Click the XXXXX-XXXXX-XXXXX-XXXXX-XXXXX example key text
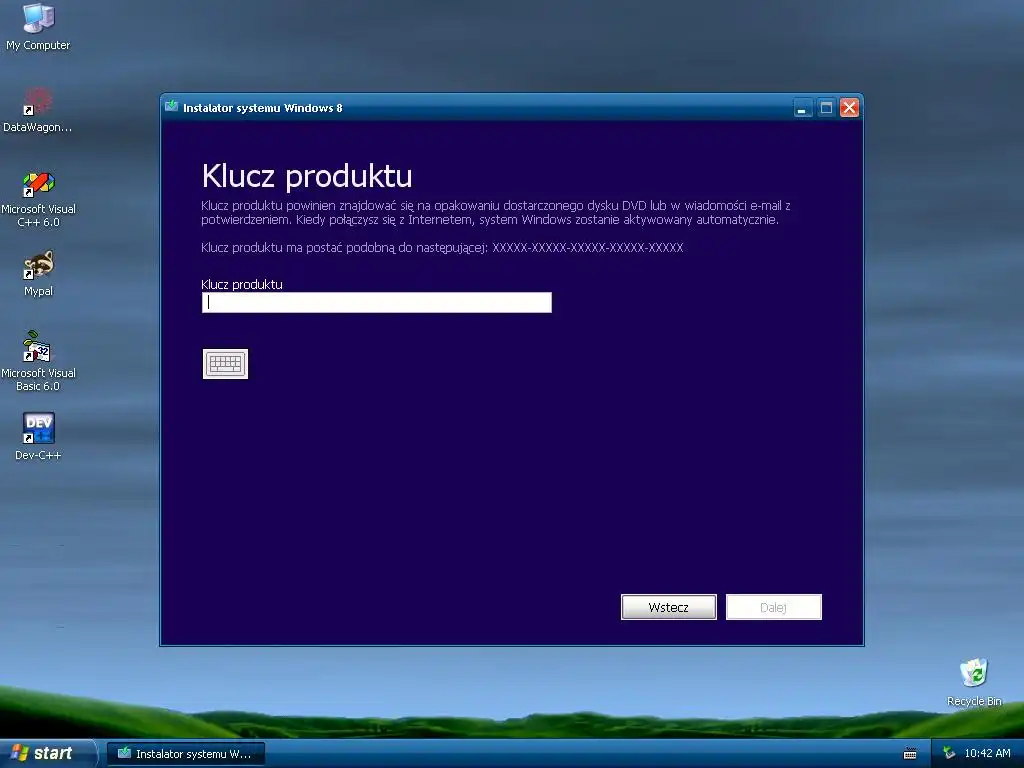 [588, 248]
